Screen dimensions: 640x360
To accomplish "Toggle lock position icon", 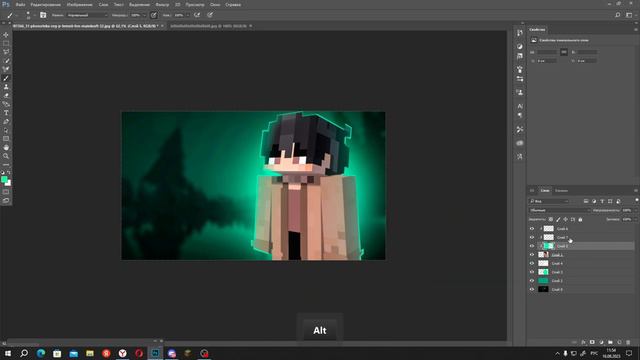I will pos(565,220).
